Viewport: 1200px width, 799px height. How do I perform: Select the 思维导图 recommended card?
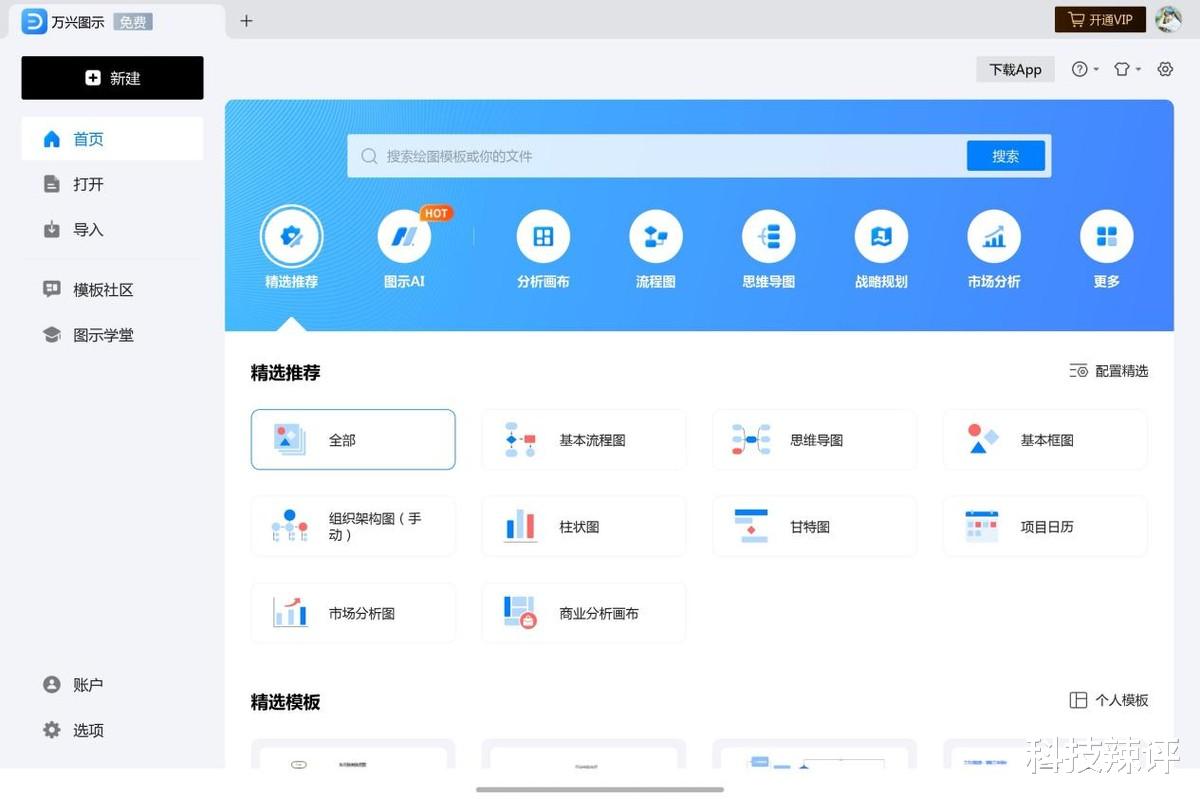click(814, 439)
